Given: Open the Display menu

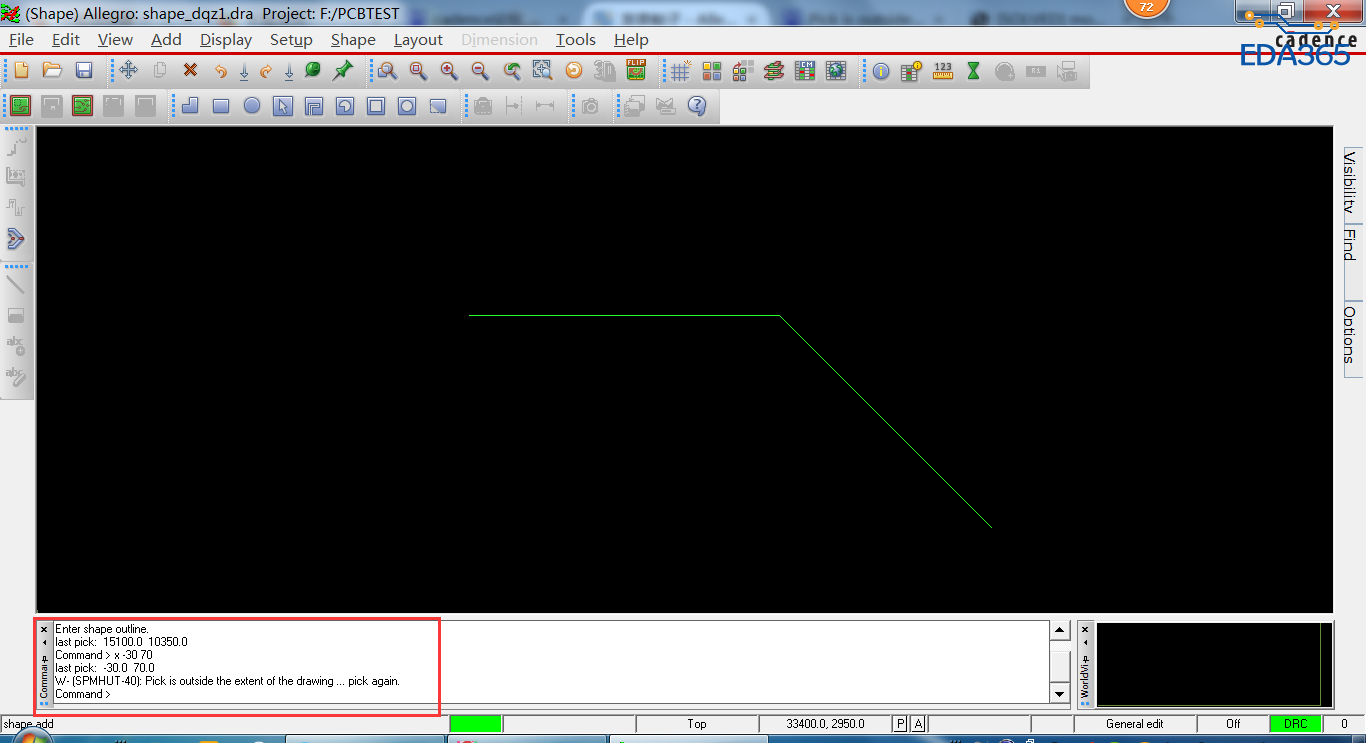Looking at the screenshot, I should tap(226, 40).
